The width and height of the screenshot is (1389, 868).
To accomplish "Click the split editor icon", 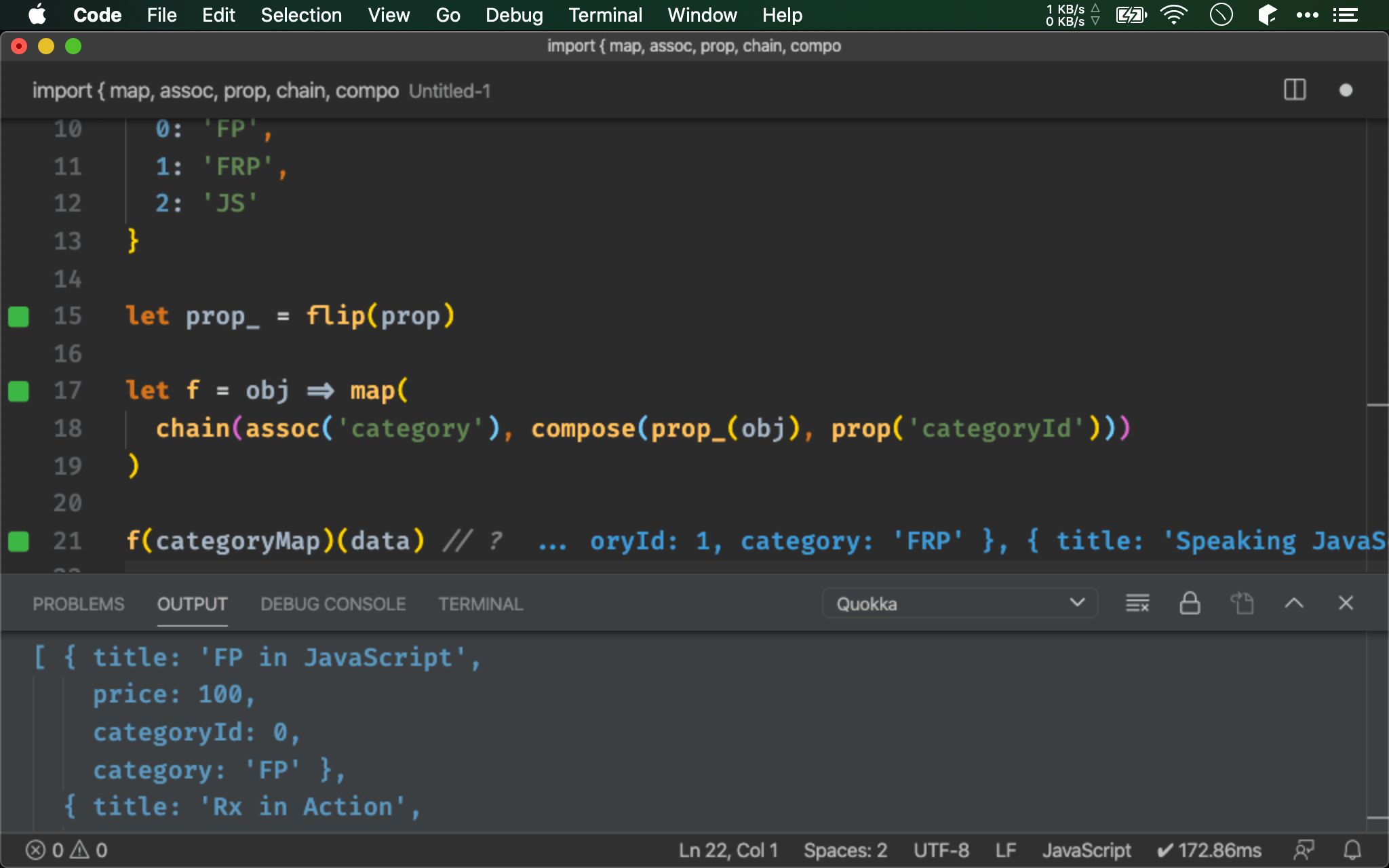I will (x=1295, y=90).
